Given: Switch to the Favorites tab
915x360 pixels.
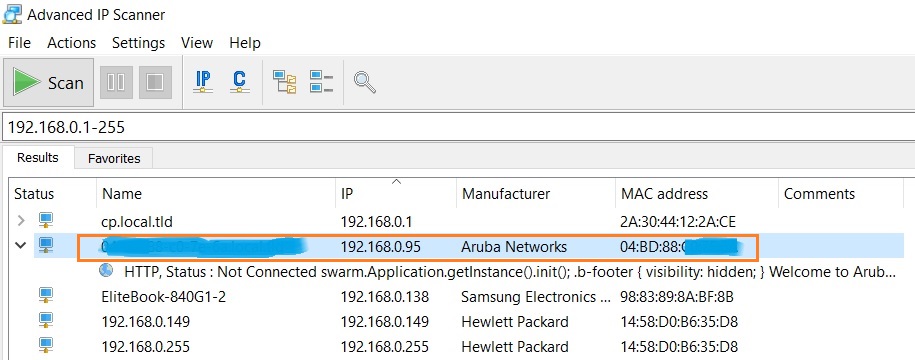Looking at the screenshot, I should [x=114, y=159].
